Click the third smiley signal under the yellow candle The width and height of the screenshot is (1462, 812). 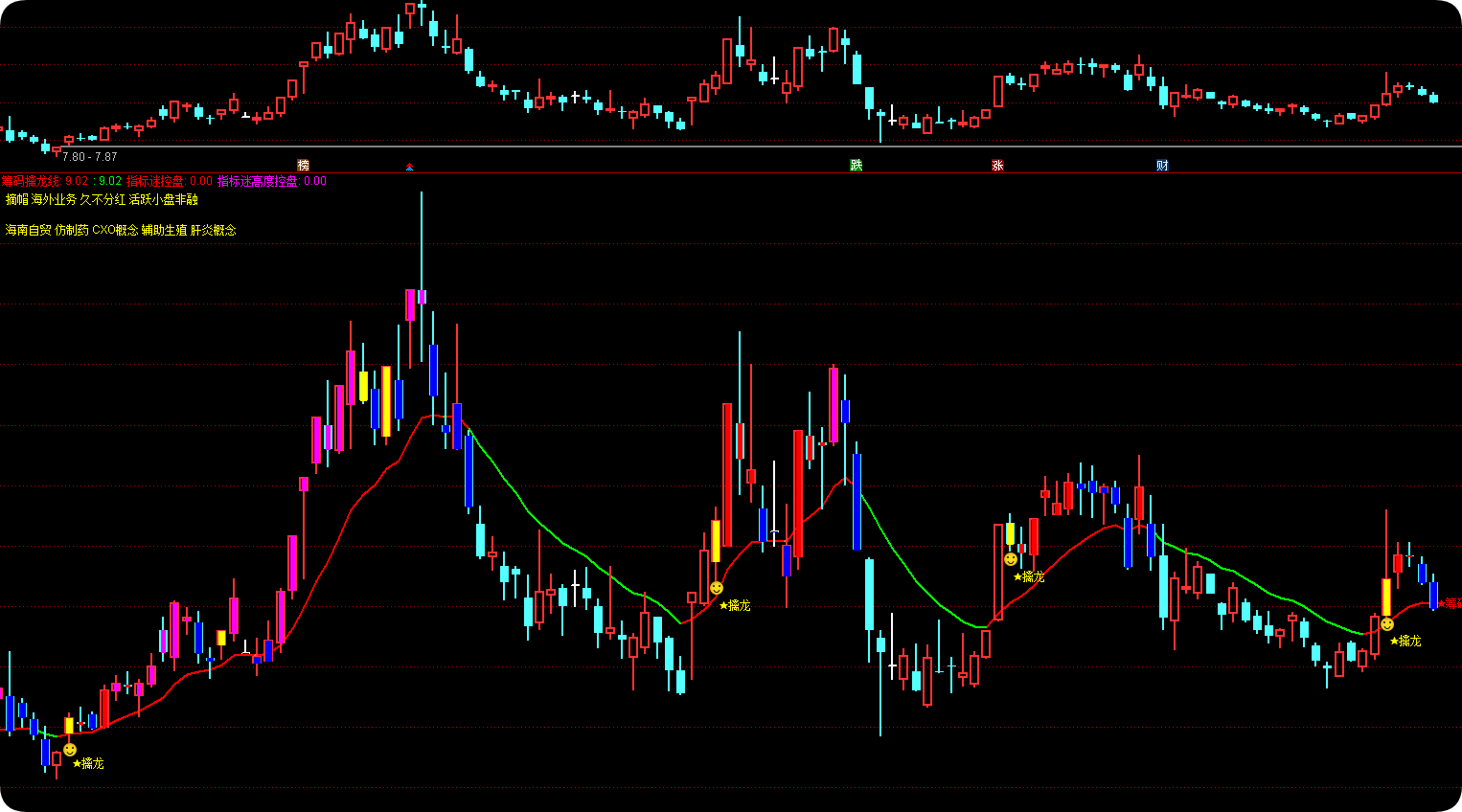point(1011,559)
